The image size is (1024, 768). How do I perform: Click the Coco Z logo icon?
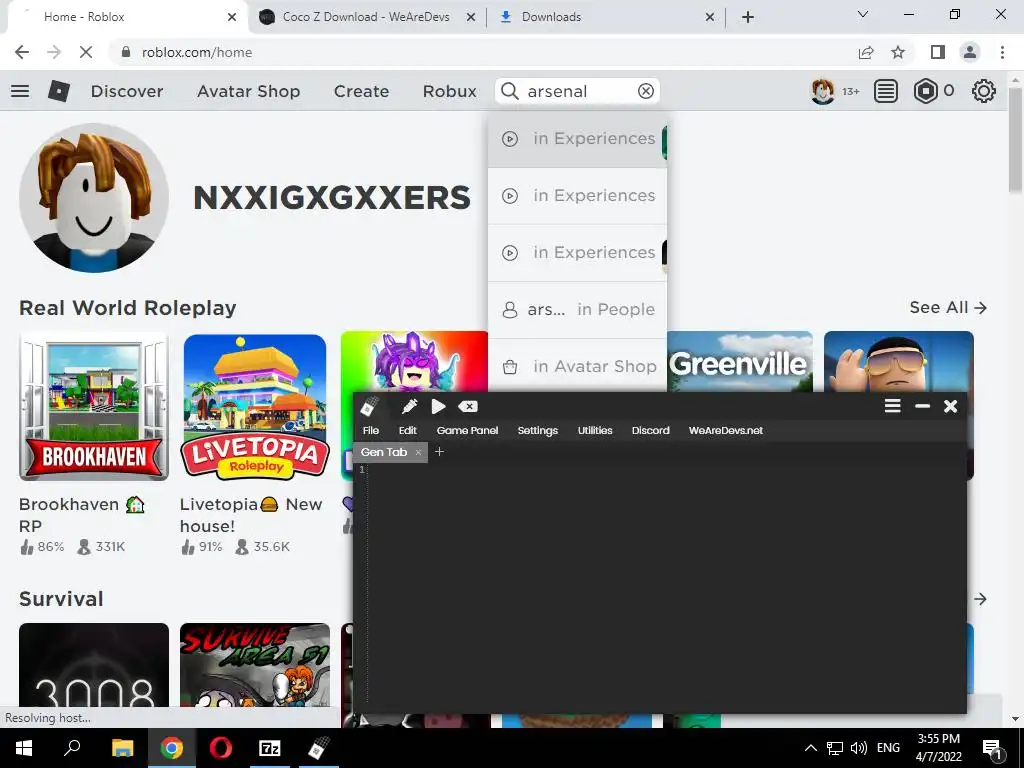click(370, 406)
